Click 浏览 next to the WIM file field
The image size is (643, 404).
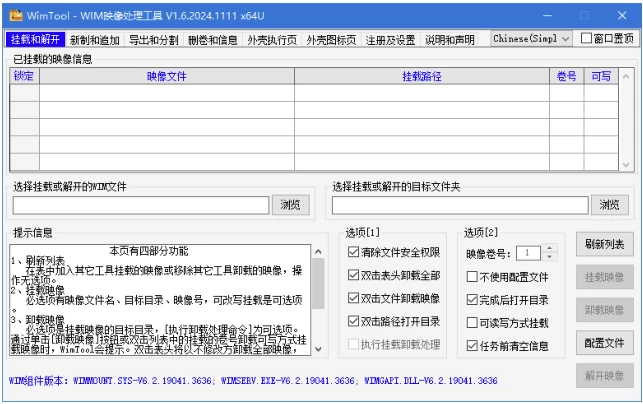(x=290, y=205)
